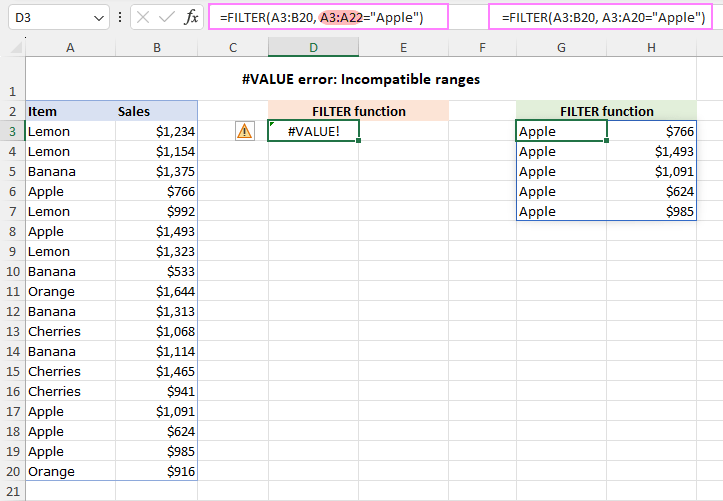Select cell G3 containing Apple

point(561,131)
